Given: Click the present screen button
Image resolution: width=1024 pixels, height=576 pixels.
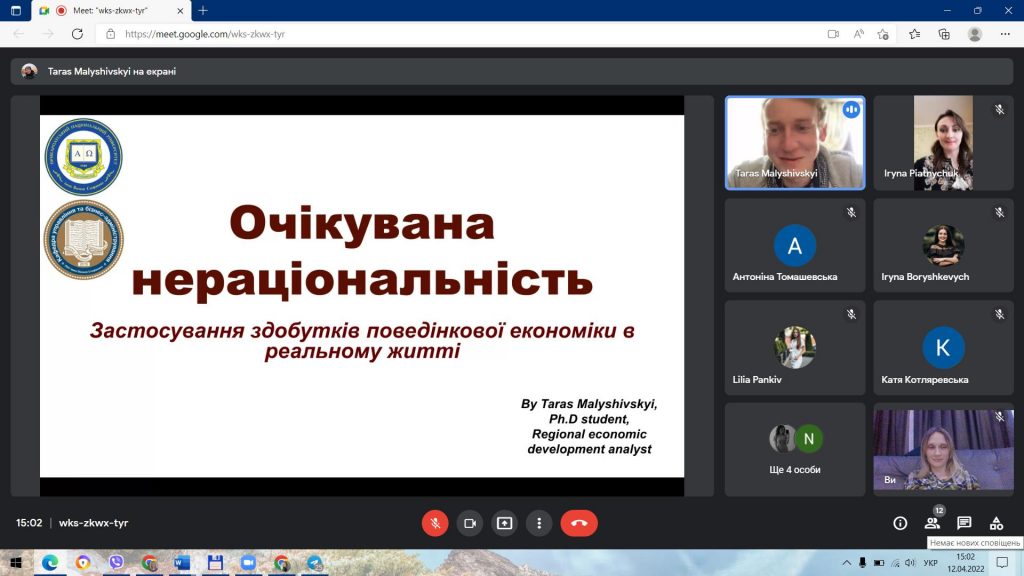Looking at the screenshot, I should [x=504, y=523].
